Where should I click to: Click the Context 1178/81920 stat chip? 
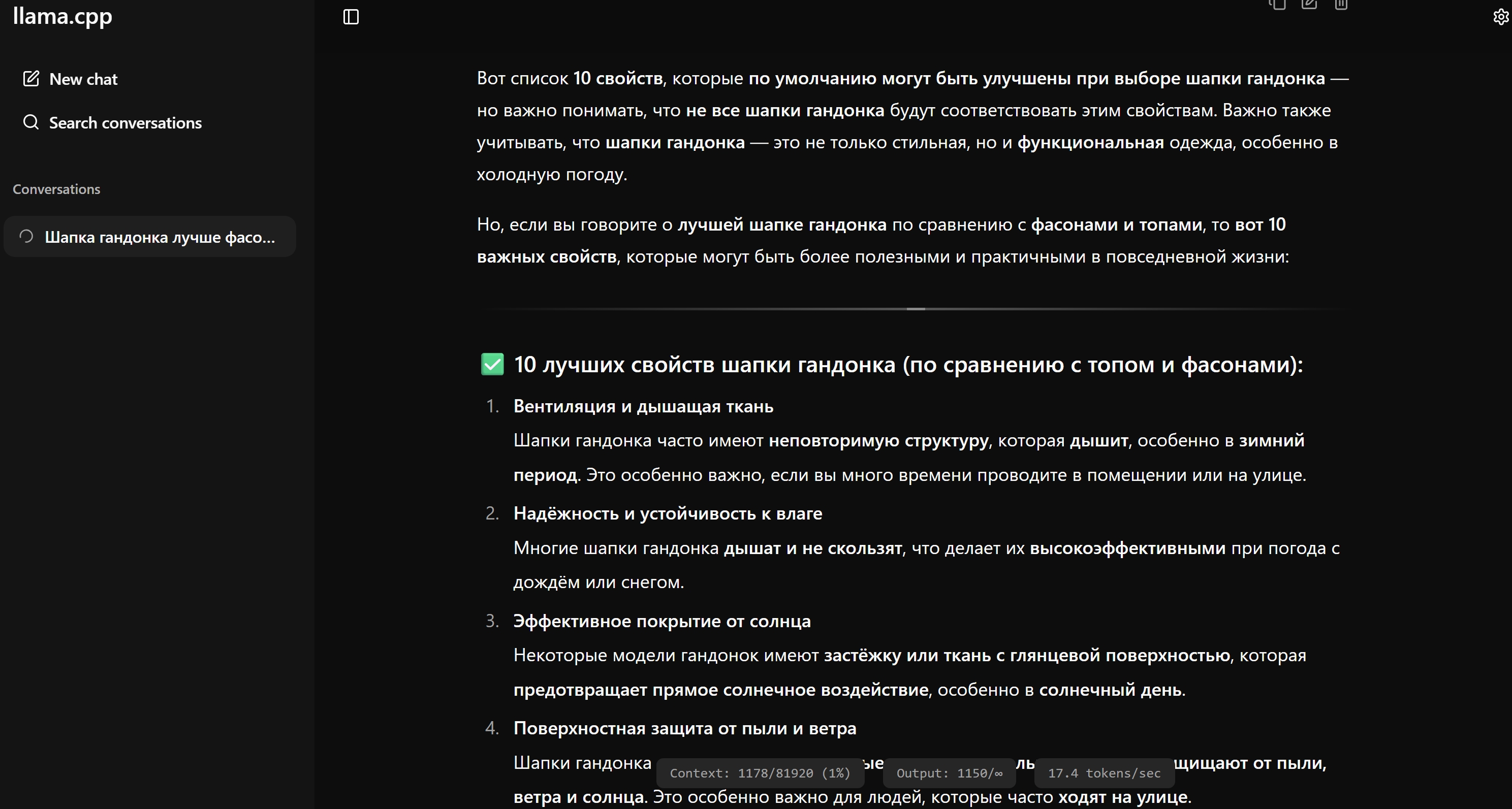point(760,773)
